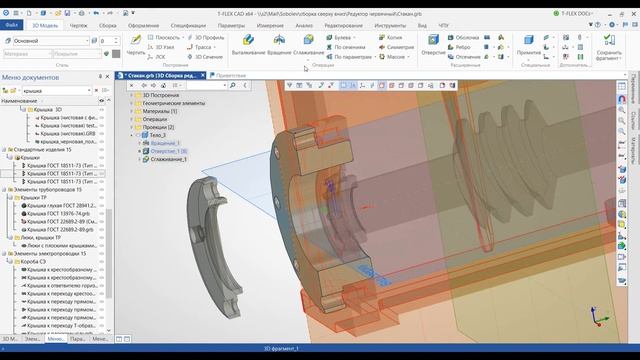Select the 3D Профиль tool
Viewport: 640px width, 360px height.
(x=206, y=38)
